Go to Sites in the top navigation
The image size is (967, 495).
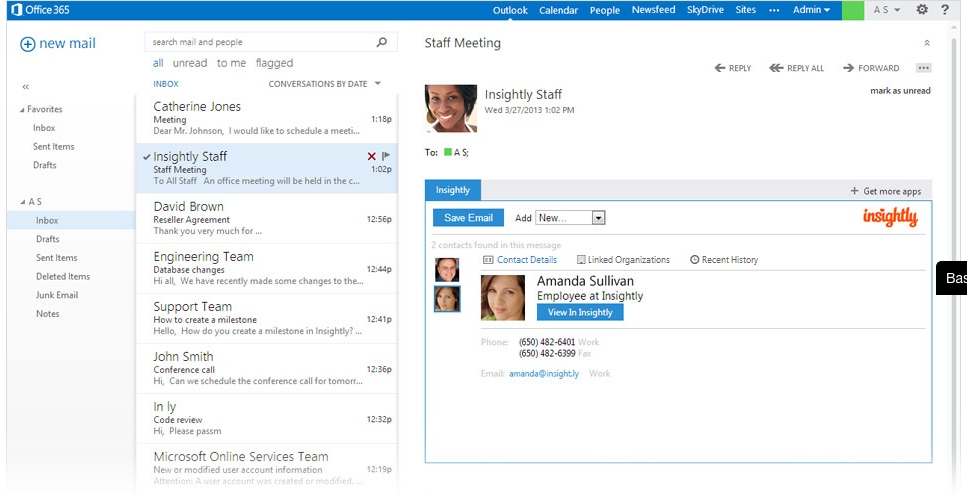(746, 10)
